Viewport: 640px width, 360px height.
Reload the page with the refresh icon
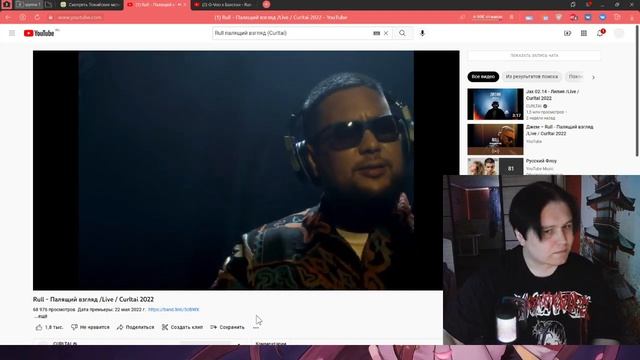click(37, 18)
